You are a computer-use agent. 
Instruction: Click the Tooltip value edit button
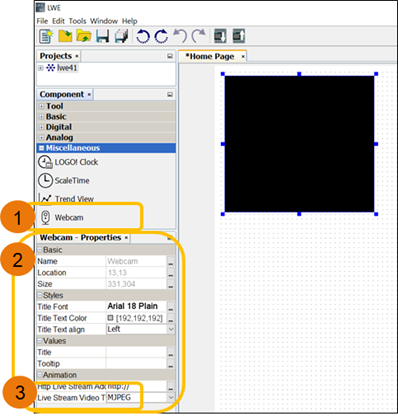coord(171,364)
